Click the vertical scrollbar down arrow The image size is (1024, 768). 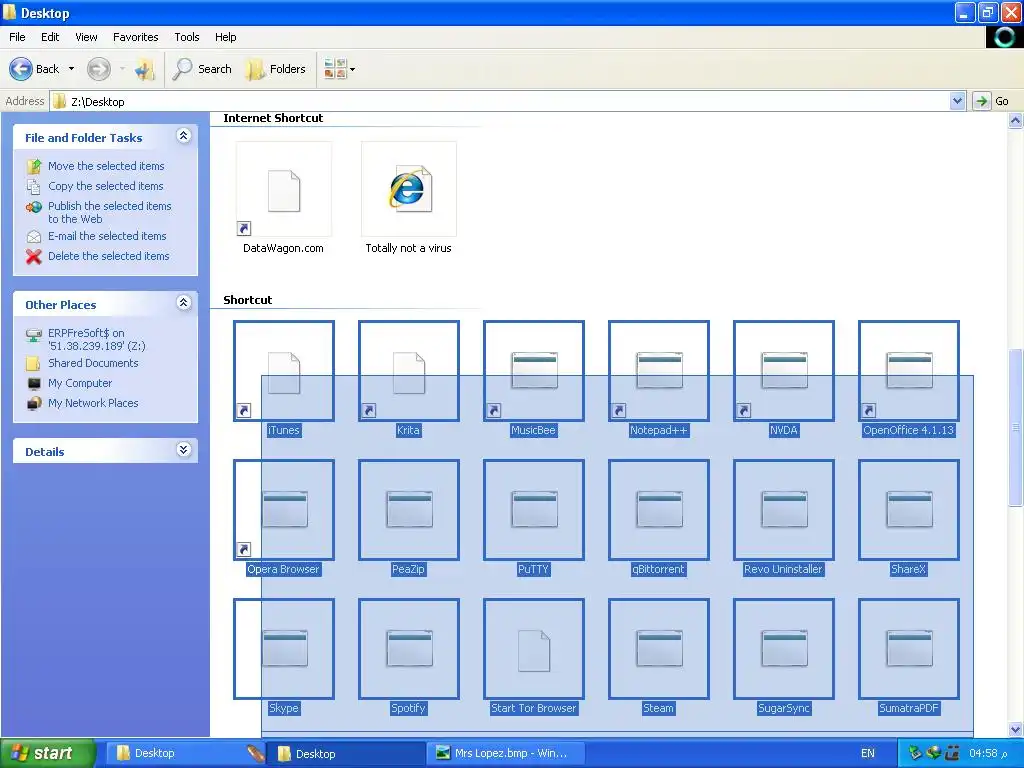coord(1016,729)
